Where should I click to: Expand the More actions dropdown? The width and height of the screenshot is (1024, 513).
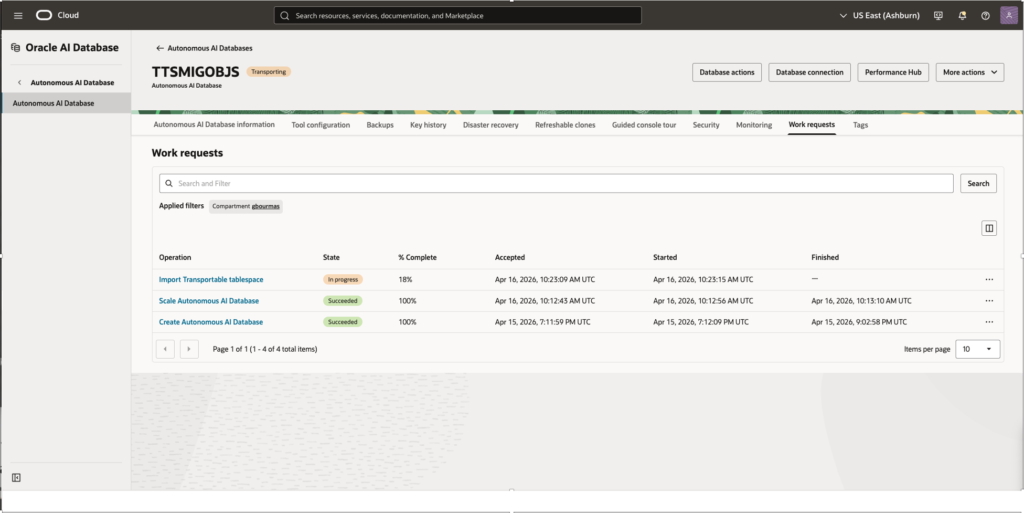coord(970,72)
